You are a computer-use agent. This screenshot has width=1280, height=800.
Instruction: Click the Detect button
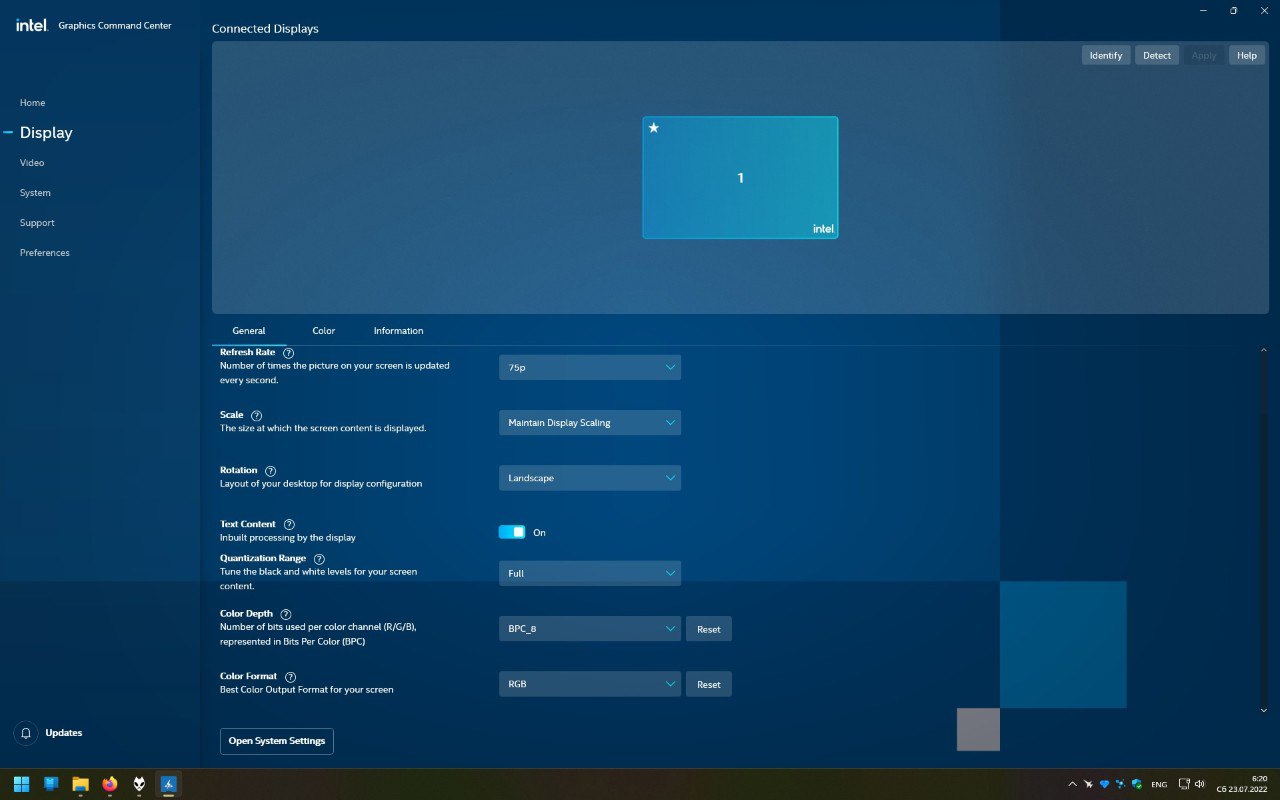pos(1157,55)
